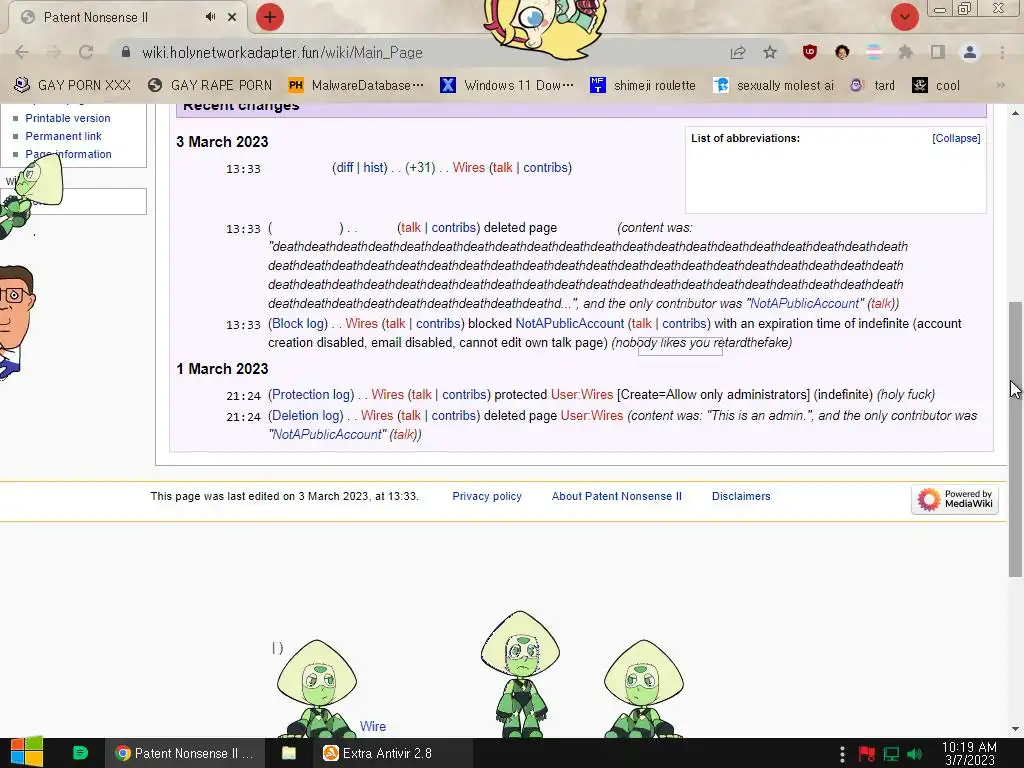The width and height of the screenshot is (1024, 768).
Task: Open the shimeji roulette bookmark
Action: (643, 85)
